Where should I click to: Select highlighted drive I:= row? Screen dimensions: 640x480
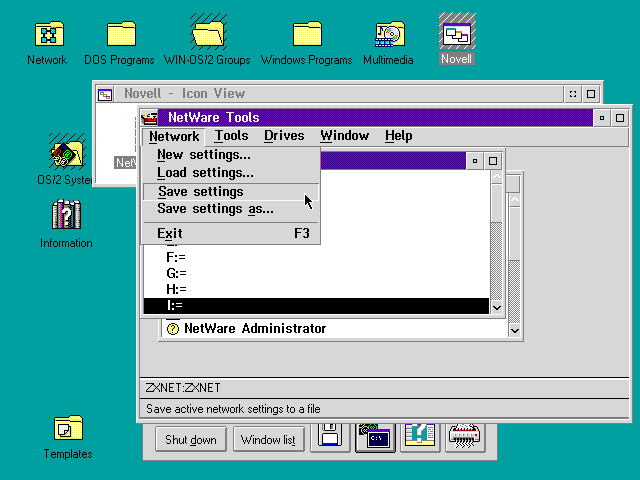pyautogui.click(x=316, y=306)
